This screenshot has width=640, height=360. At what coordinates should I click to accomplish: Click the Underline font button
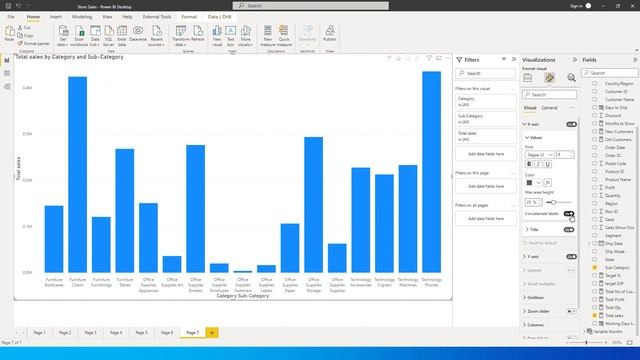pyautogui.click(x=548, y=164)
